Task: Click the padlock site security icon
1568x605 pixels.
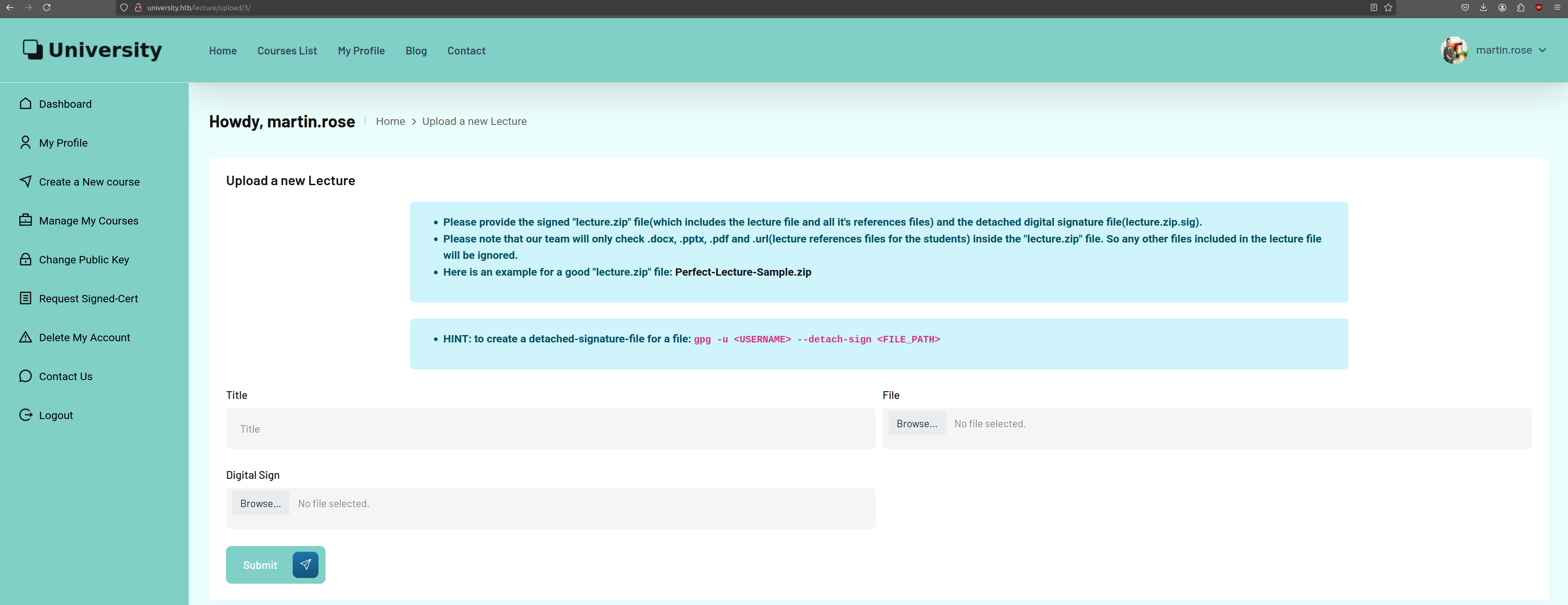Action: 138,7
